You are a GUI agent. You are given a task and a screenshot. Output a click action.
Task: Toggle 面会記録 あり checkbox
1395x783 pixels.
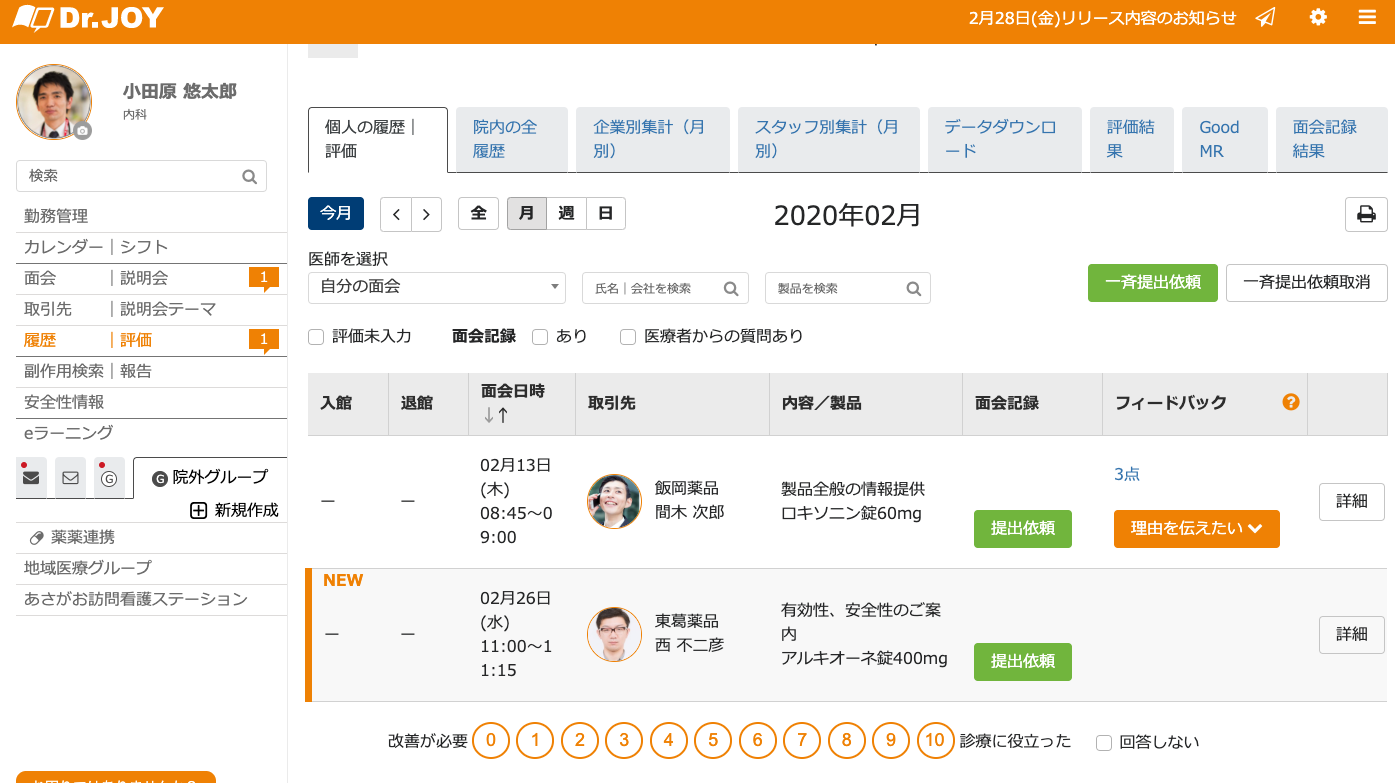click(x=540, y=337)
